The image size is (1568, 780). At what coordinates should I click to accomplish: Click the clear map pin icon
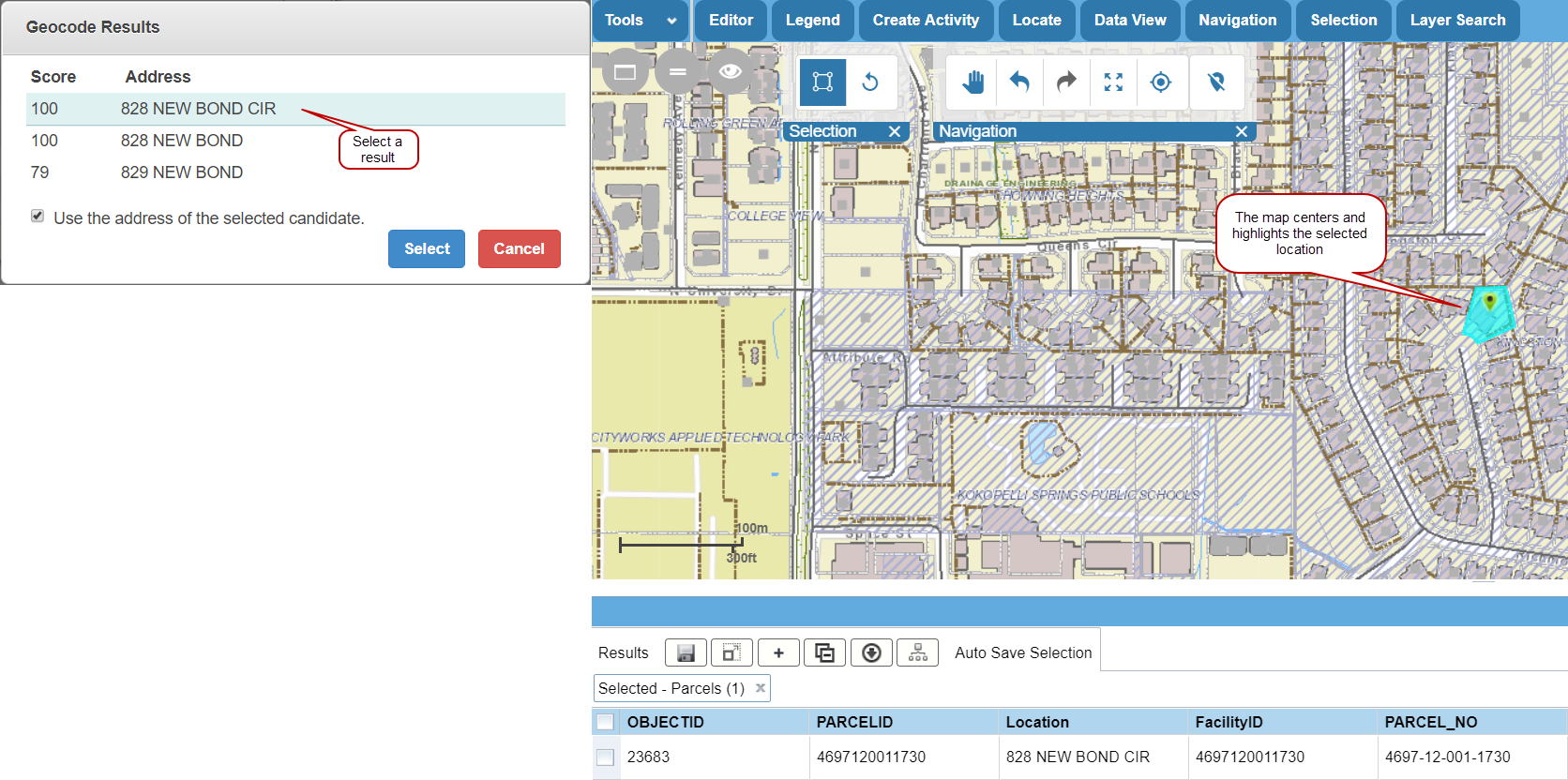(1216, 82)
